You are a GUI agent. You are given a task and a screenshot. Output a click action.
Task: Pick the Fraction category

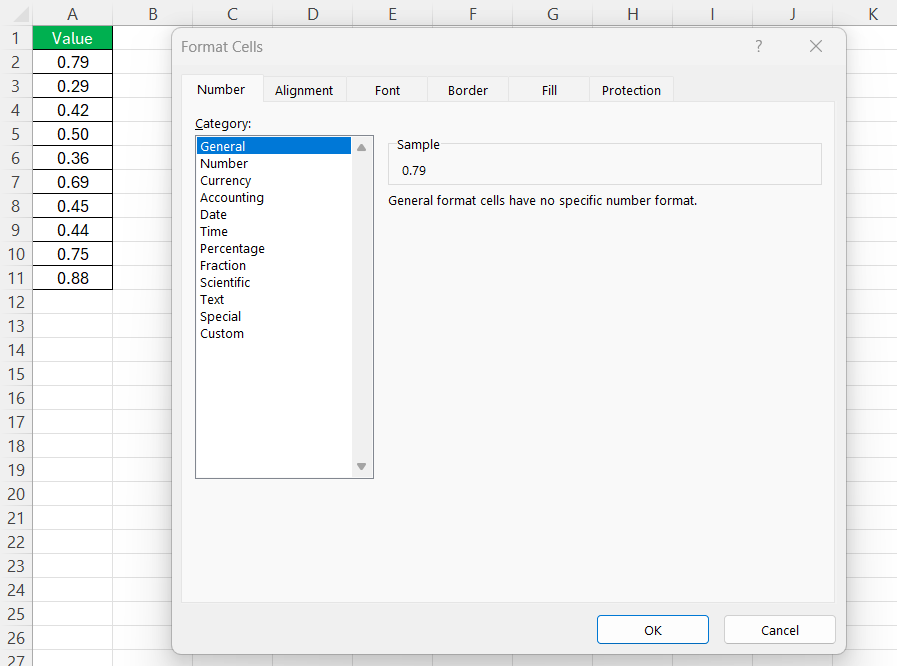[x=274, y=265]
